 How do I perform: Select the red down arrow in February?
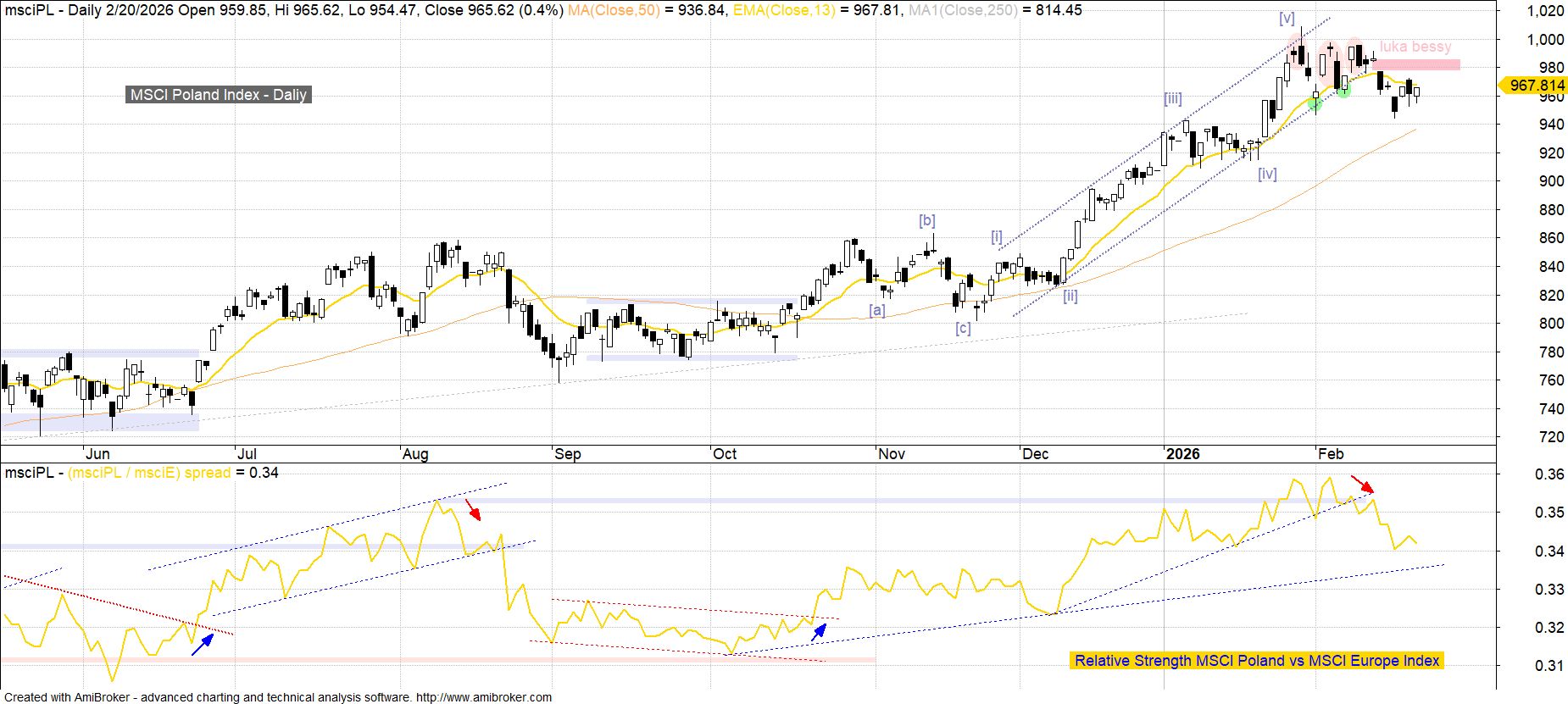coord(1362,485)
